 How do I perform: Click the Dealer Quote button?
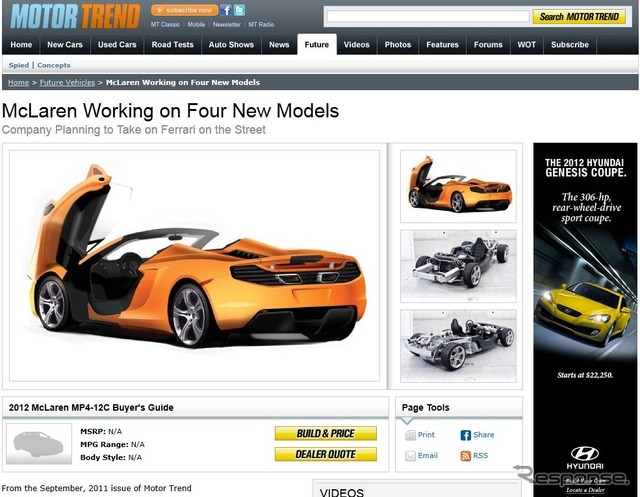(x=325, y=454)
